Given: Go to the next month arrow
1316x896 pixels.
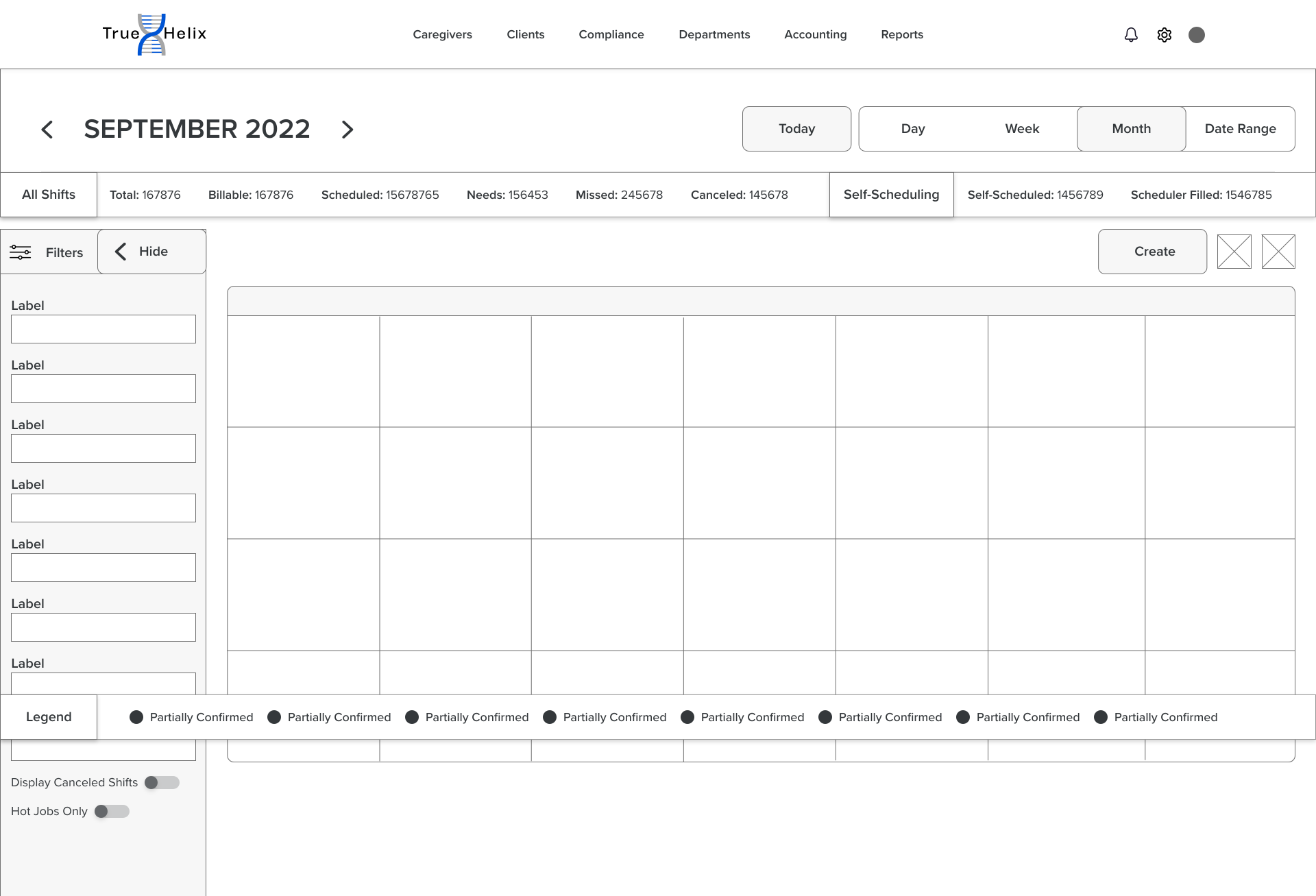Looking at the screenshot, I should coord(348,130).
